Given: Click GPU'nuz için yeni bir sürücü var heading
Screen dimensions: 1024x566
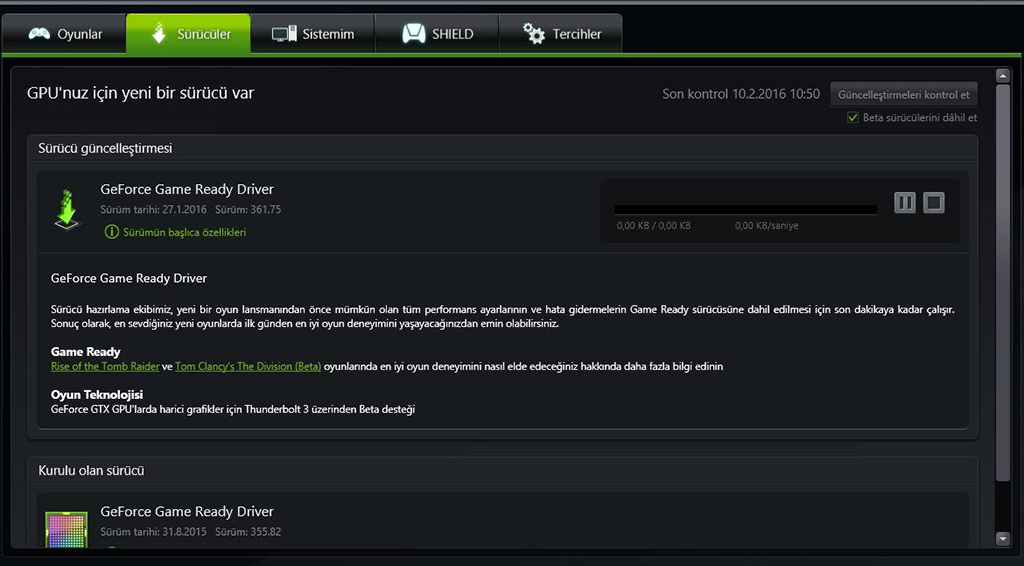Looking at the screenshot, I should click(x=140, y=93).
